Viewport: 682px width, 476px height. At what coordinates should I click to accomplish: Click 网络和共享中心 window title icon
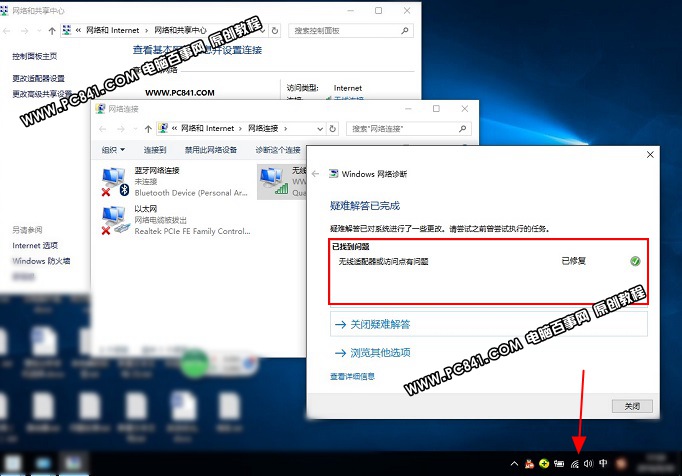point(4,10)
